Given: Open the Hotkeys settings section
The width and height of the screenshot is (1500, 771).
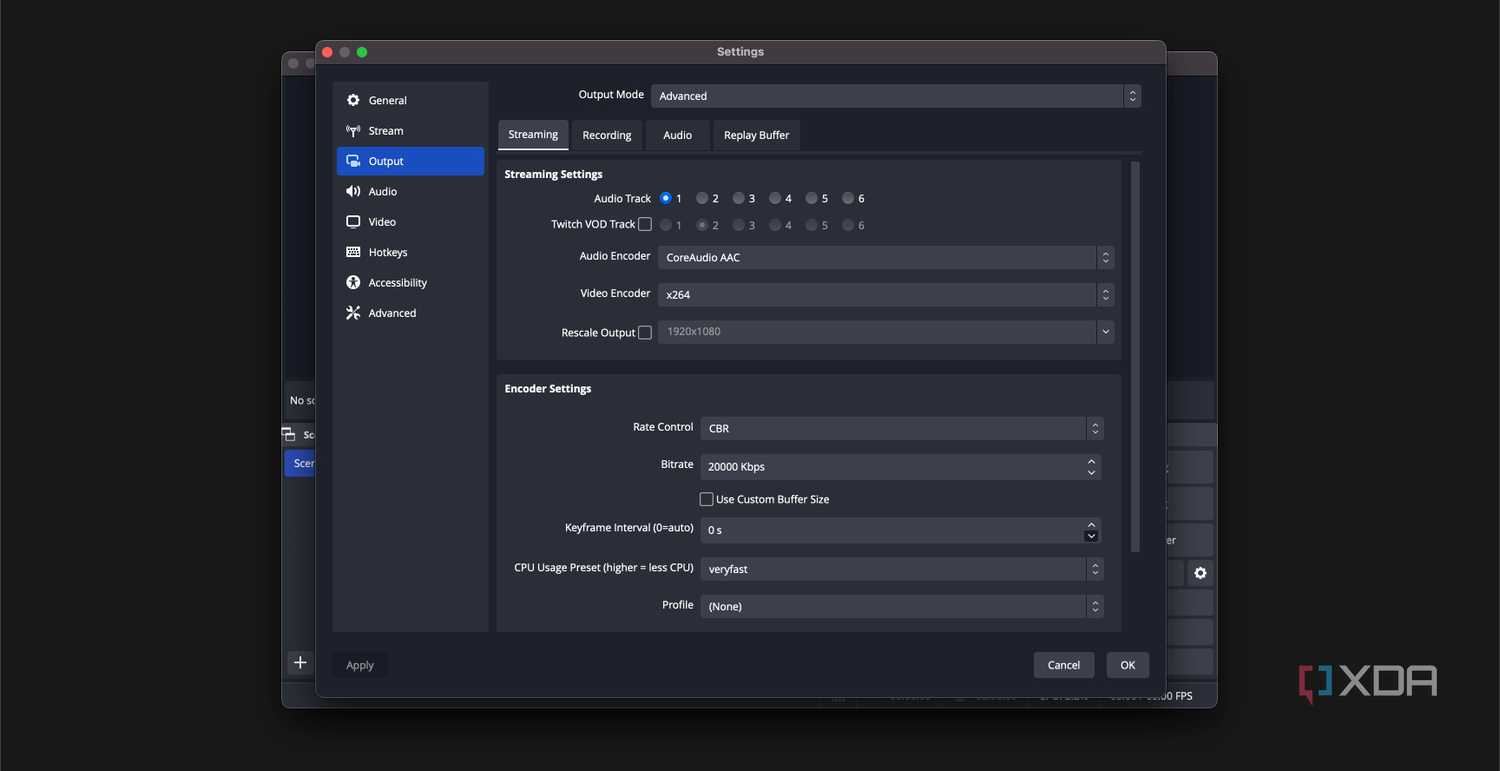Looking at the screenshot, I should click(x=410, y=252).
